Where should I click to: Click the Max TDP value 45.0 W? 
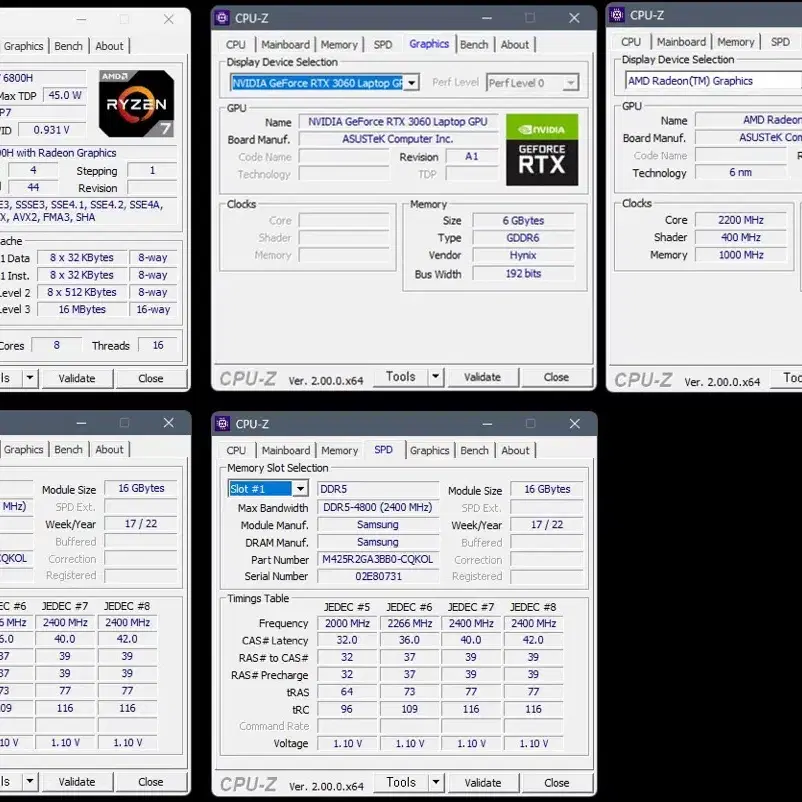click(x=65, y=95)
